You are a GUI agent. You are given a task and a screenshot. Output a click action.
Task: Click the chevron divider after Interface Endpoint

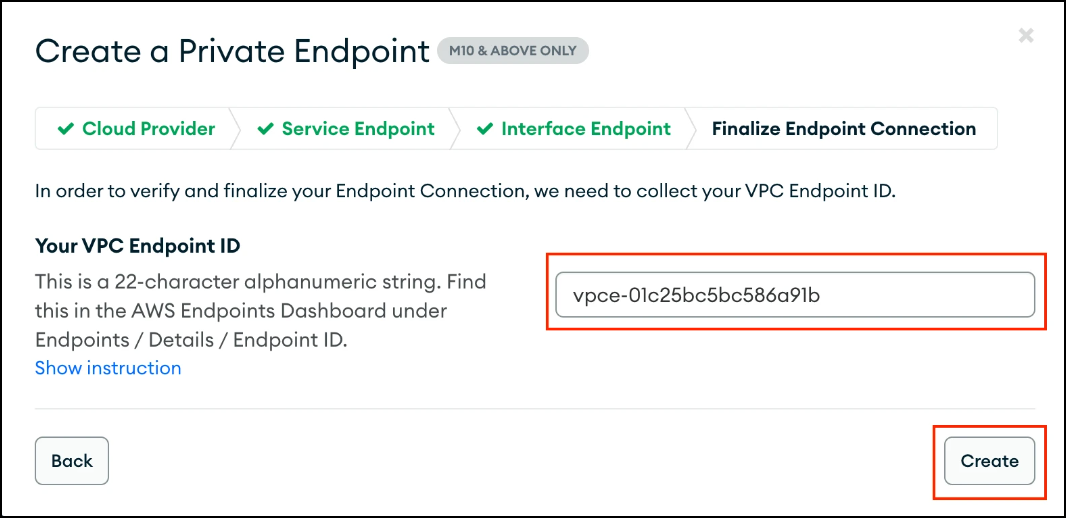coord(690,129)
